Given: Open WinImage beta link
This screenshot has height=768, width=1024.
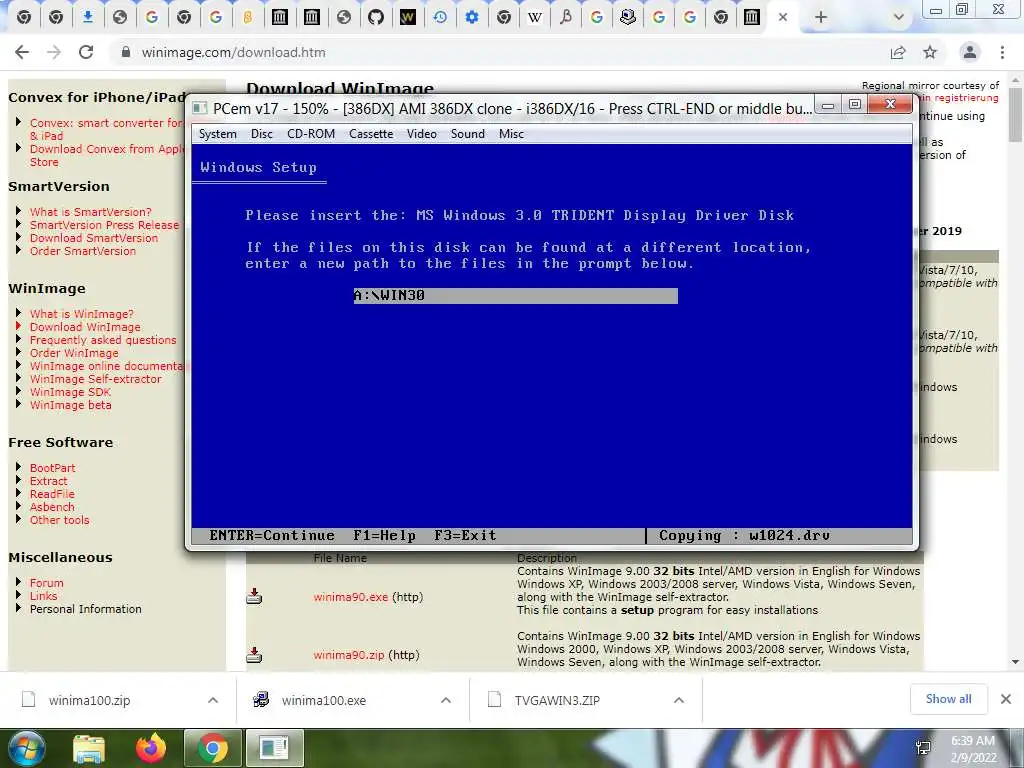Looking at the screenshot, I should click(70, 406).
